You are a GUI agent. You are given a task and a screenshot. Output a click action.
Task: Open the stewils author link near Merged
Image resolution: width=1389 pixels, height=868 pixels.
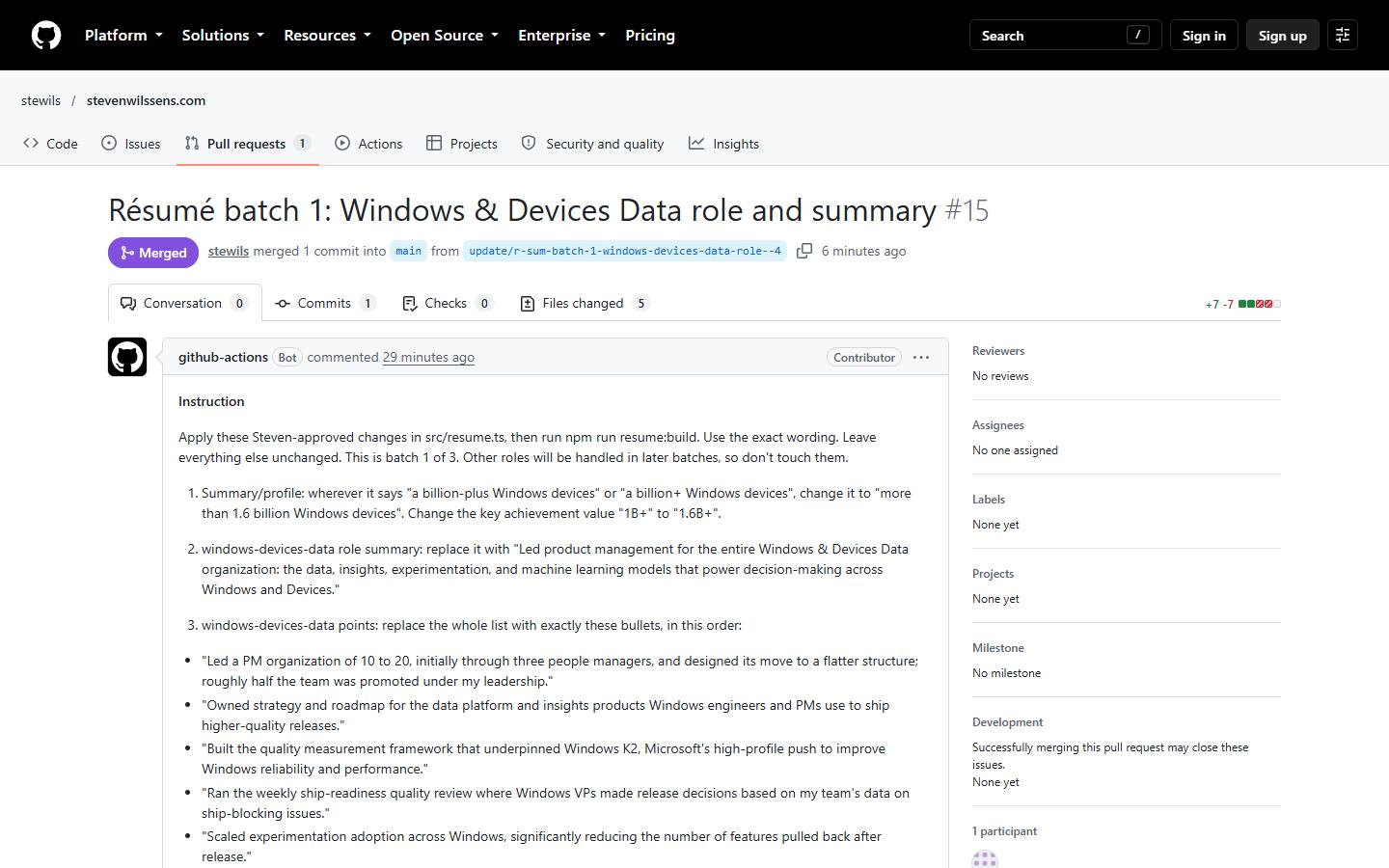point(229,251)
